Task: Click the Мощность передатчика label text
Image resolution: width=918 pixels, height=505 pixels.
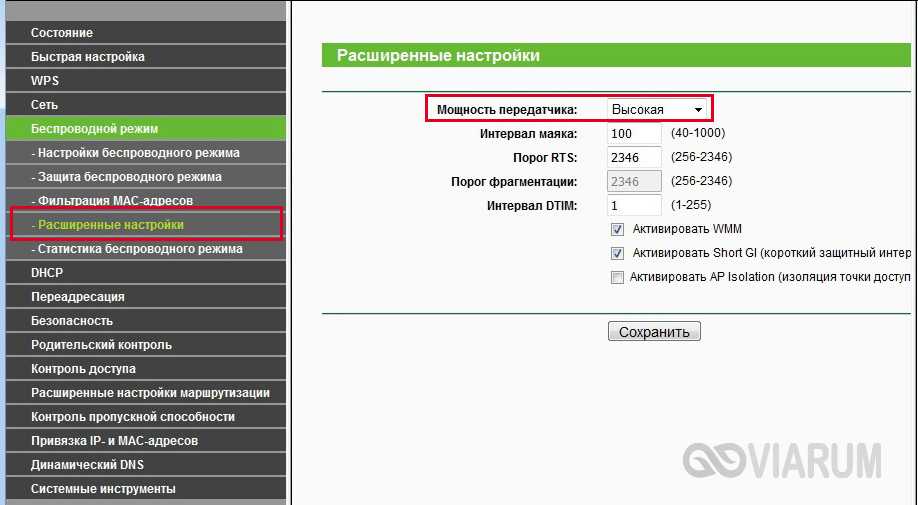Action: [507, 109]
